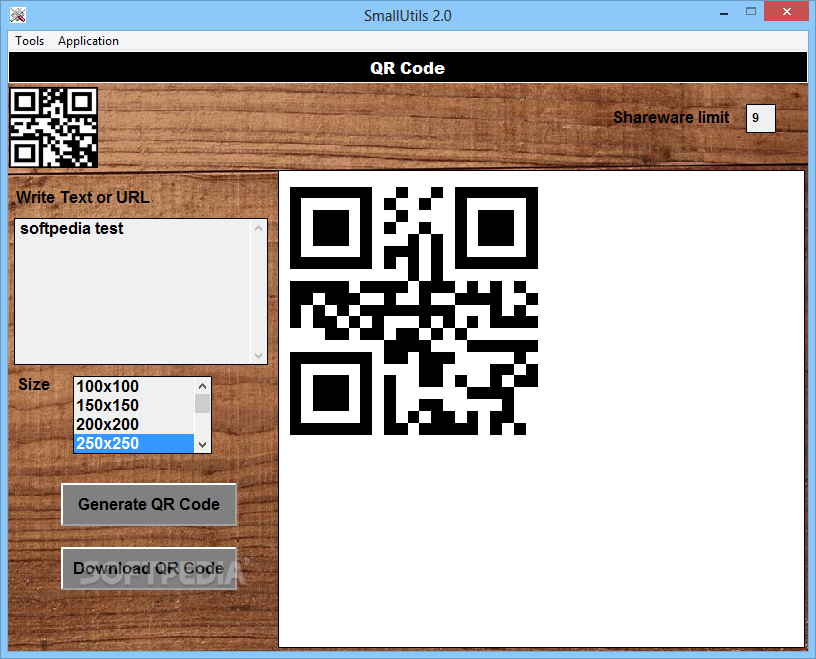The image size is (816, 659).
Task: Maximize the SmallUtils window
Action: (750, 11)
